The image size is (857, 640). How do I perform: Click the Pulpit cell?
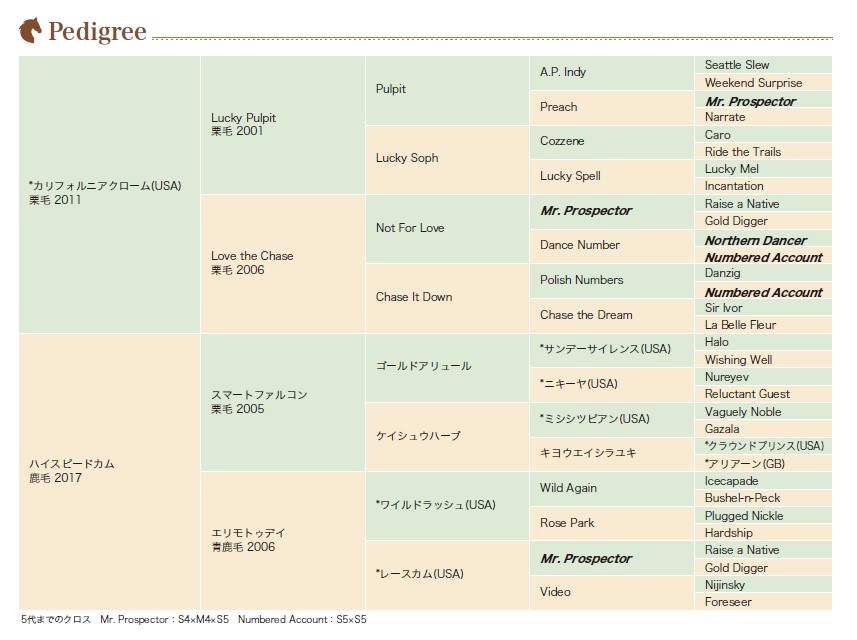point(447,90)
